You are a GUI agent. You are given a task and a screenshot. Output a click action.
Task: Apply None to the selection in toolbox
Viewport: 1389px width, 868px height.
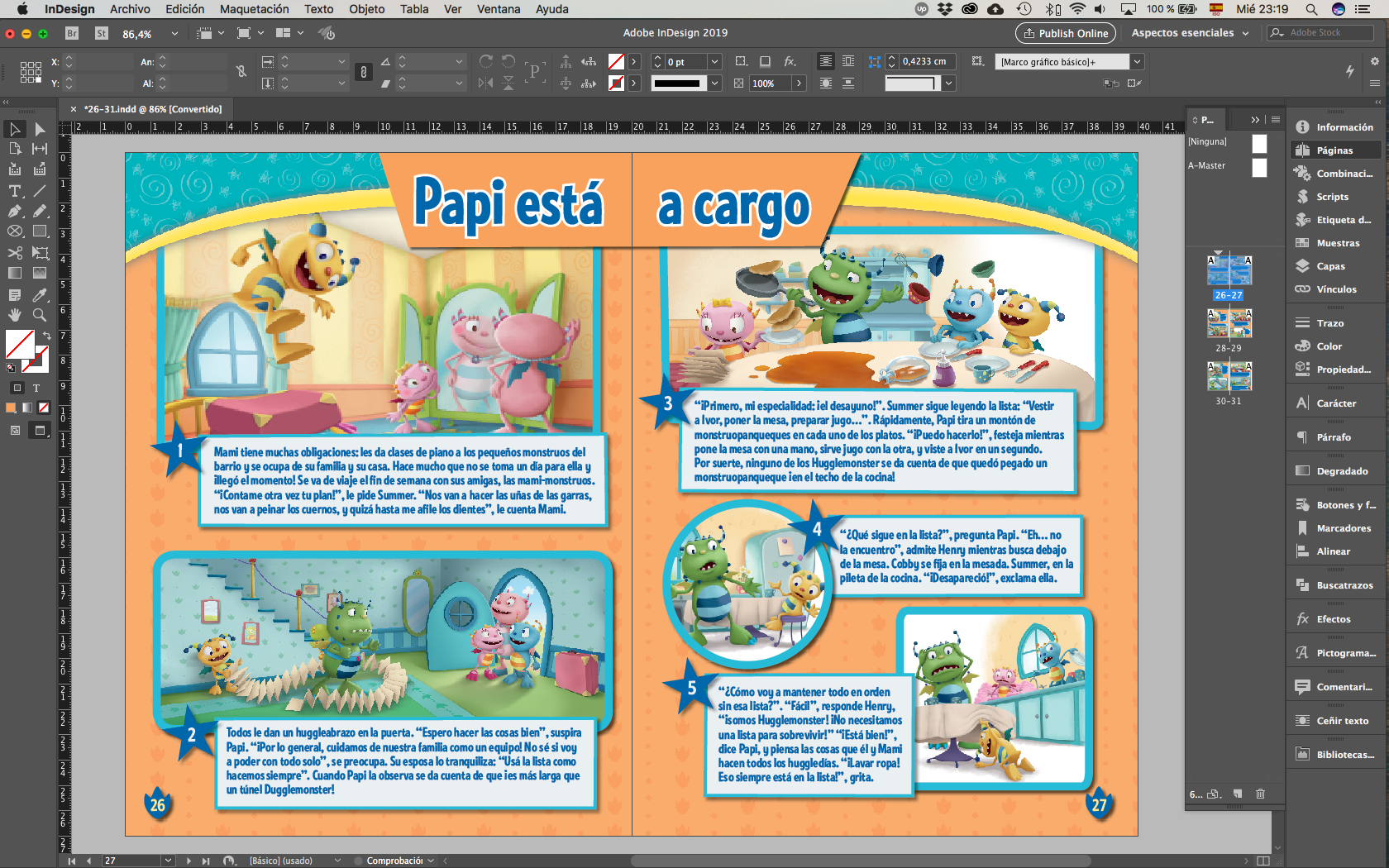coord(44,408)
